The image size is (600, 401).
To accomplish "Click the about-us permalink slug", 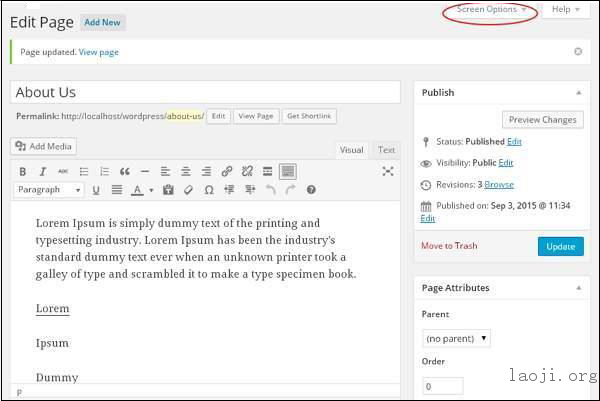I will (185, 116).
